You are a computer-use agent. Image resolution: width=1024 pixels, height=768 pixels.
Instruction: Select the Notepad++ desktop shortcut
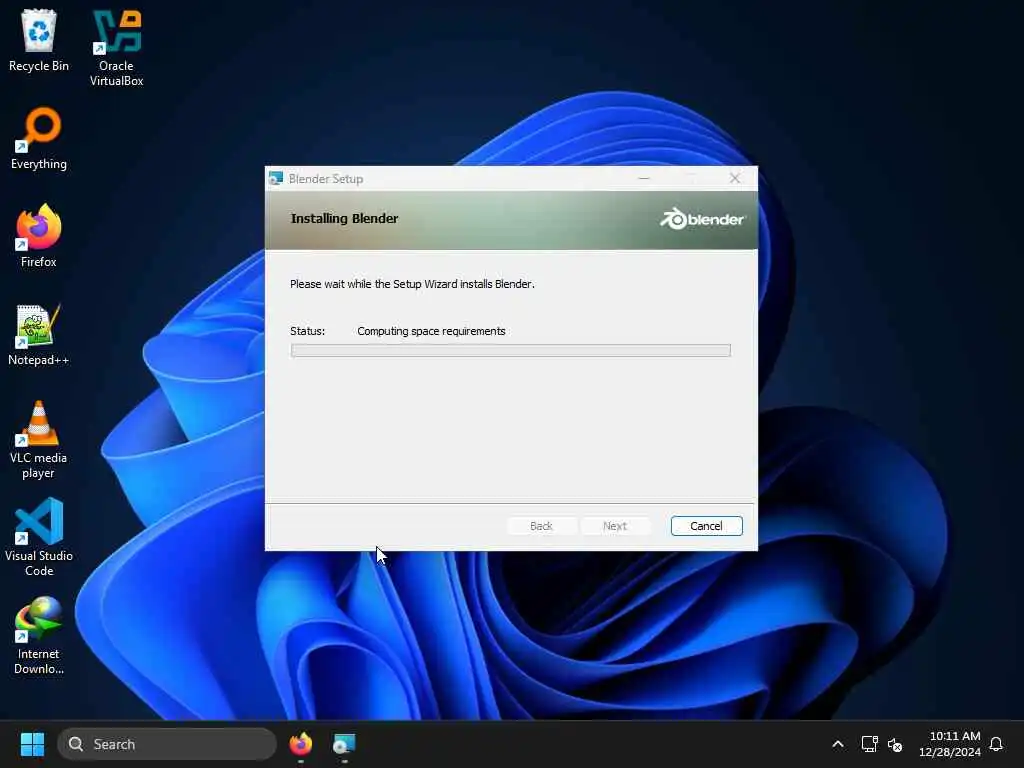(x=39, y=334)
